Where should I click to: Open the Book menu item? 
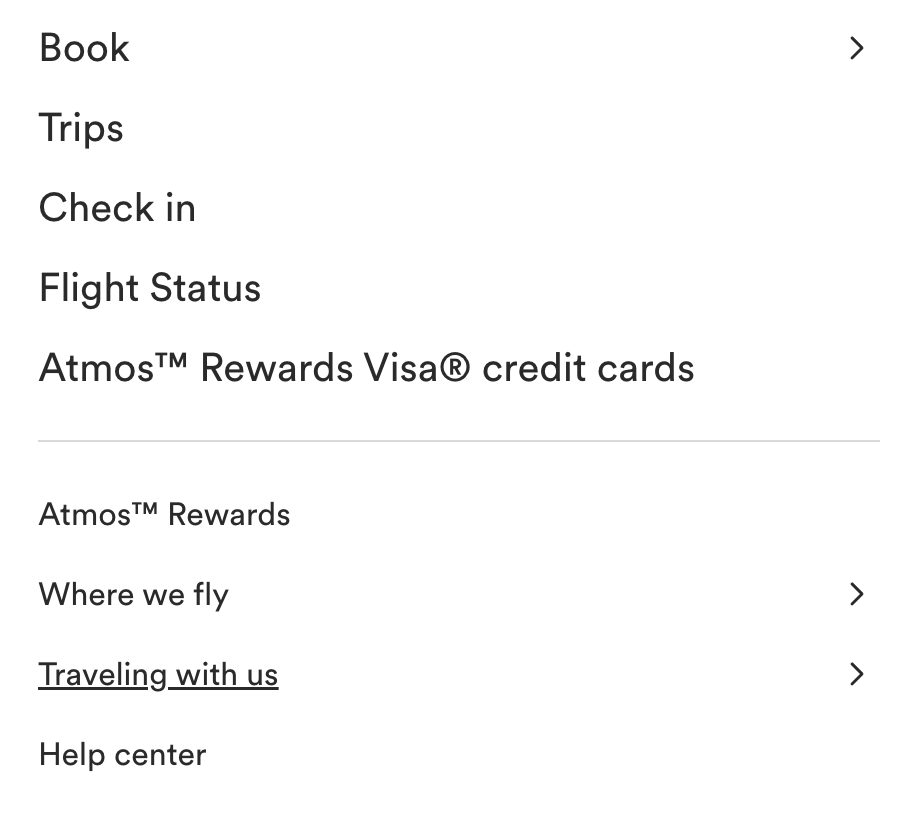click(x=85, y=48)
